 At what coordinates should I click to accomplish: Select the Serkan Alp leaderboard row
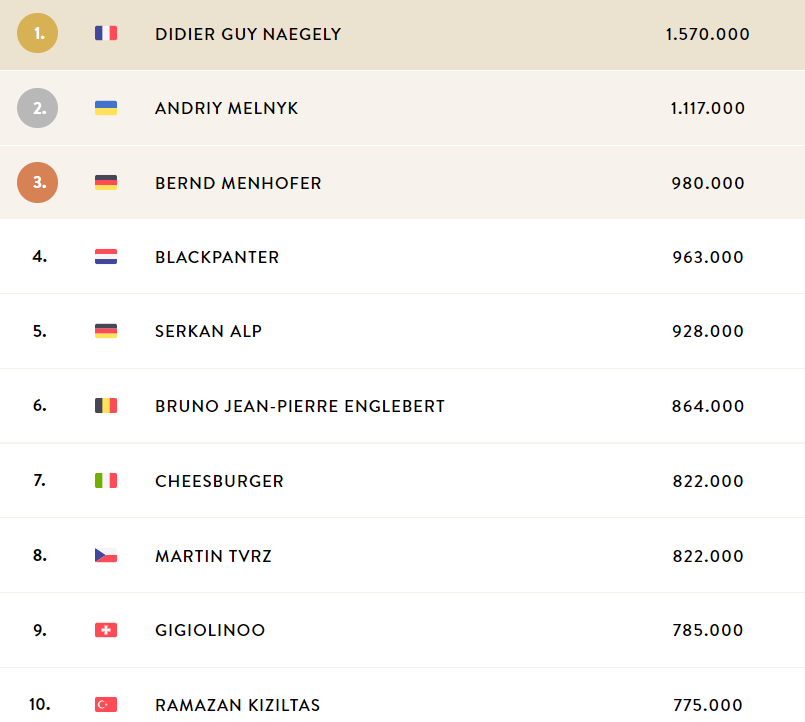402,331
